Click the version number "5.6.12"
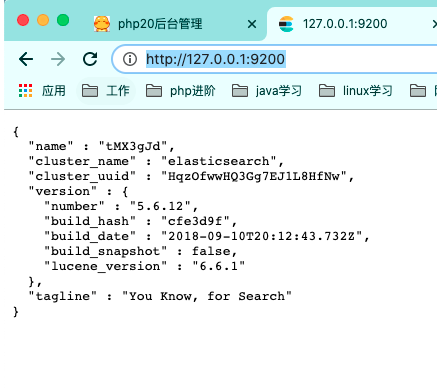Screen dimensions: 437x389 click(x=160, y=206)
